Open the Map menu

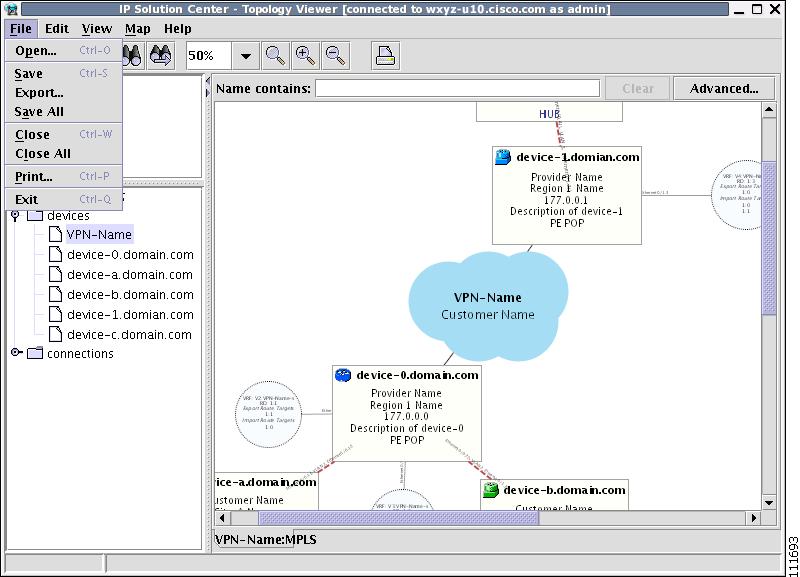tap(138, 29)
